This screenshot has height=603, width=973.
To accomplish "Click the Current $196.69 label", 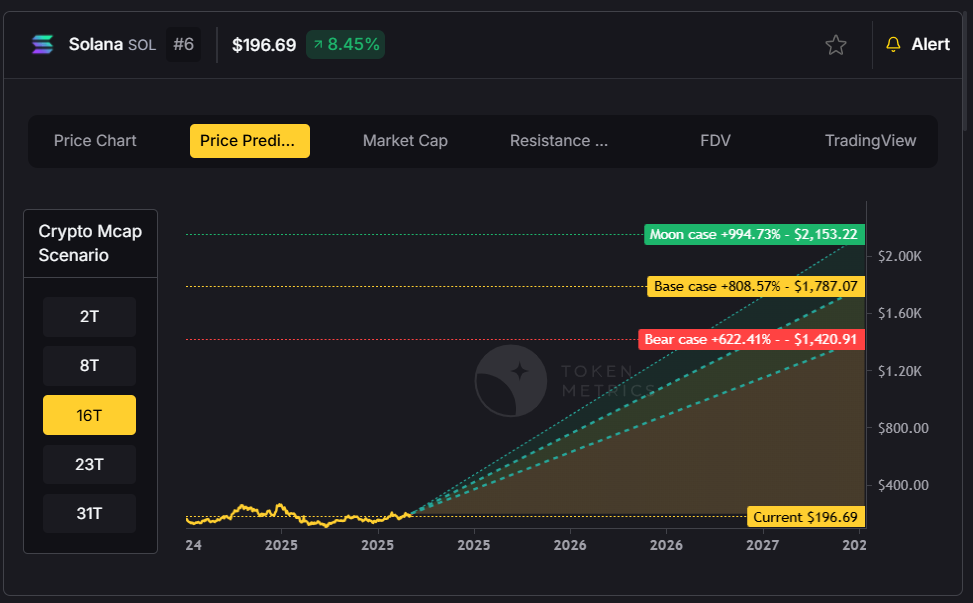I will coord(805,517).
